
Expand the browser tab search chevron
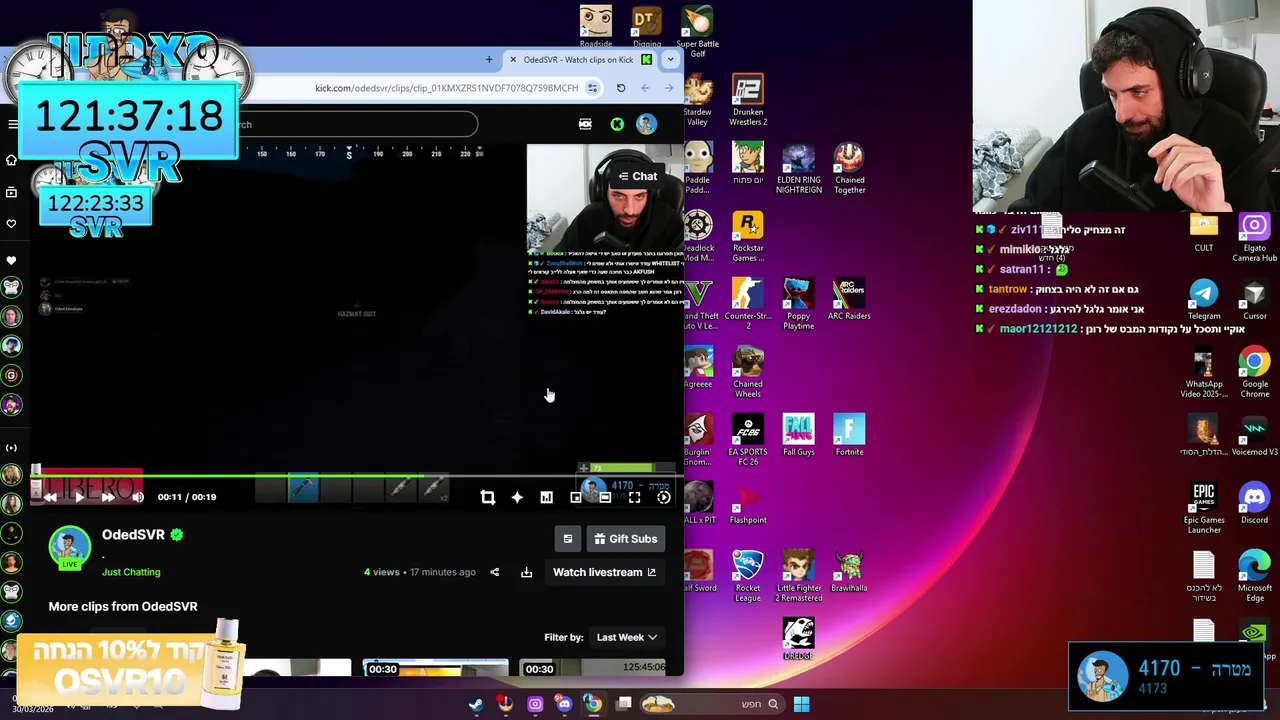[670, 60]
